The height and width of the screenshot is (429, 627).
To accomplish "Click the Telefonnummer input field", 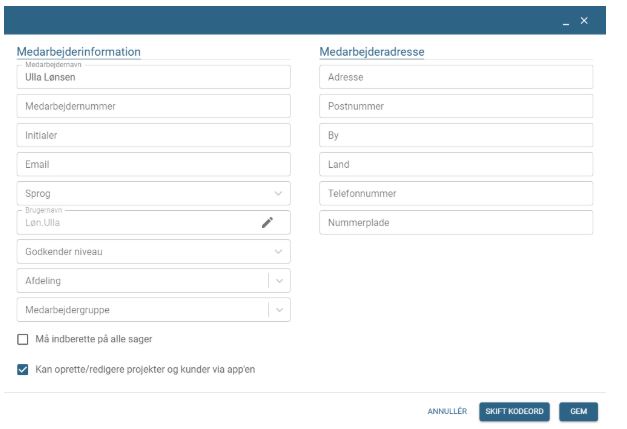I will (456, 193).
